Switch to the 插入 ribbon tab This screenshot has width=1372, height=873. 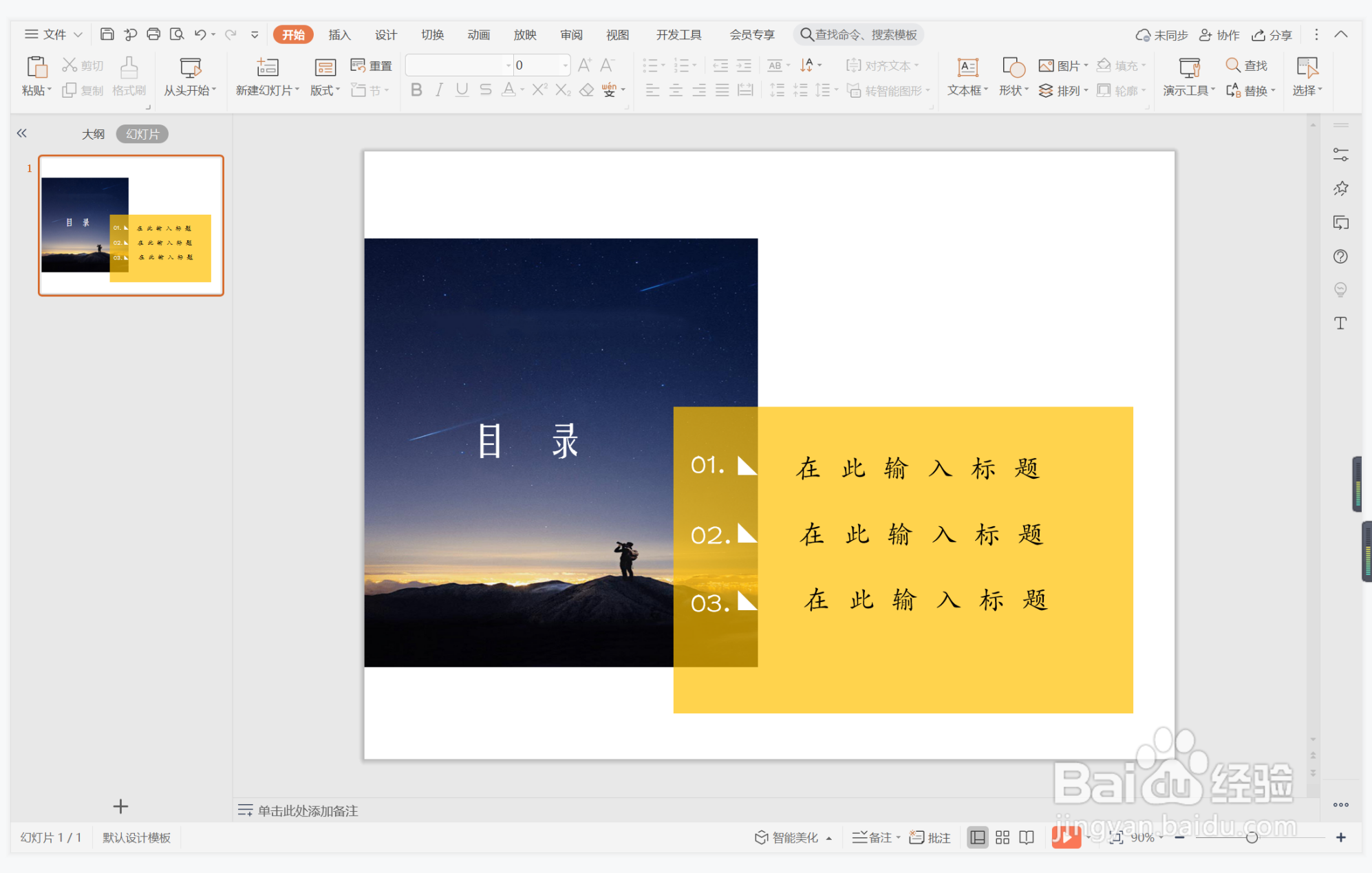tap(339, 34)
